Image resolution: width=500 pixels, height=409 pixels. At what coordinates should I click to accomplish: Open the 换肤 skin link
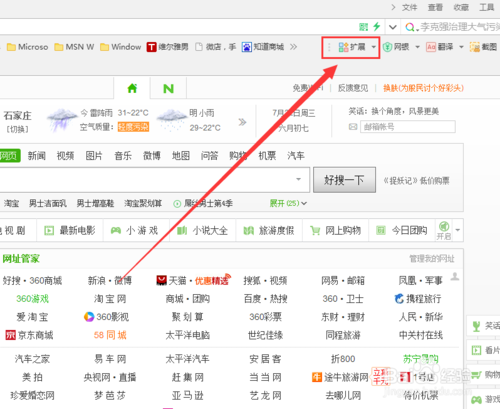[x=423, y=88]
